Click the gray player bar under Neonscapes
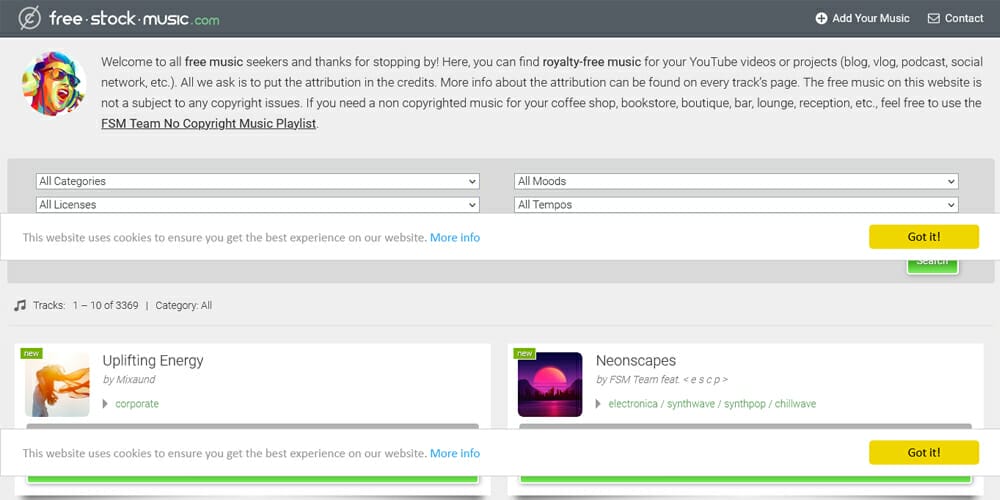This screenshot has width=1000, height=500. tap(746, 427)
